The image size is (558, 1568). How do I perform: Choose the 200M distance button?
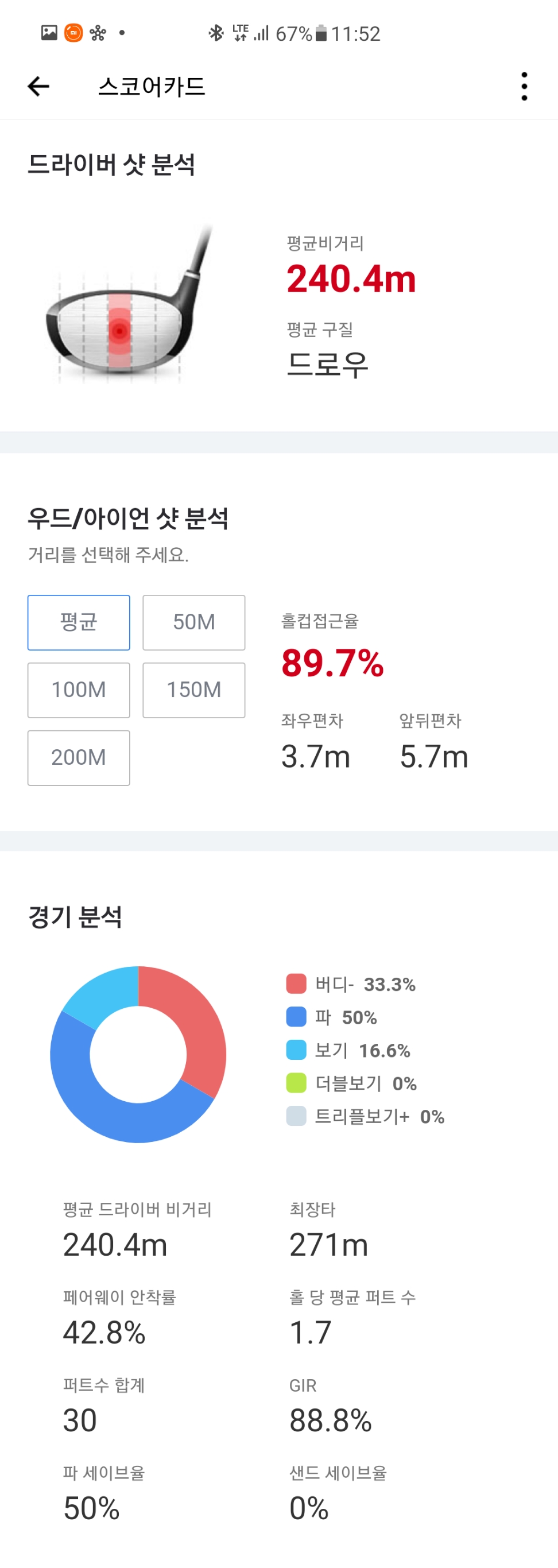(x=79, y=757)
